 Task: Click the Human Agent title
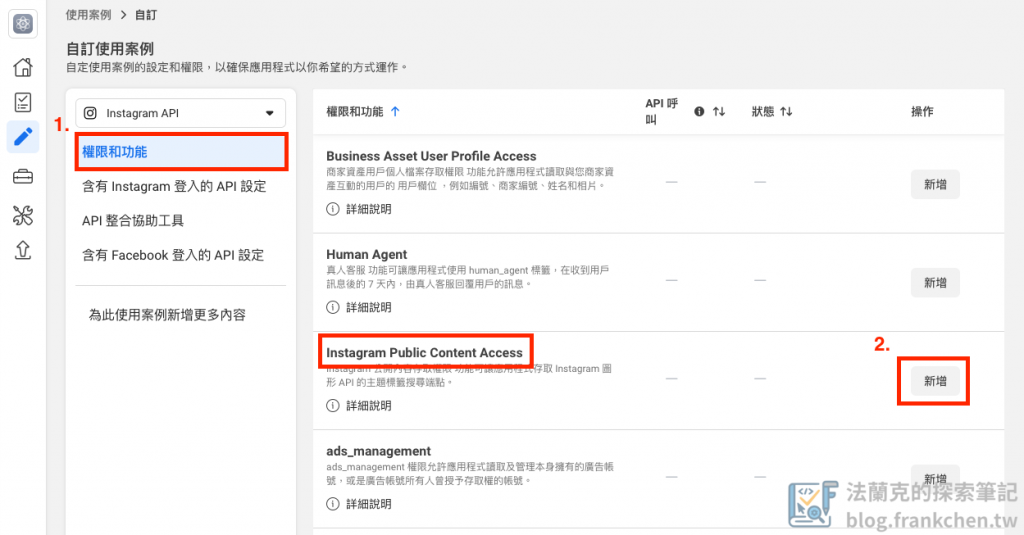366,254
